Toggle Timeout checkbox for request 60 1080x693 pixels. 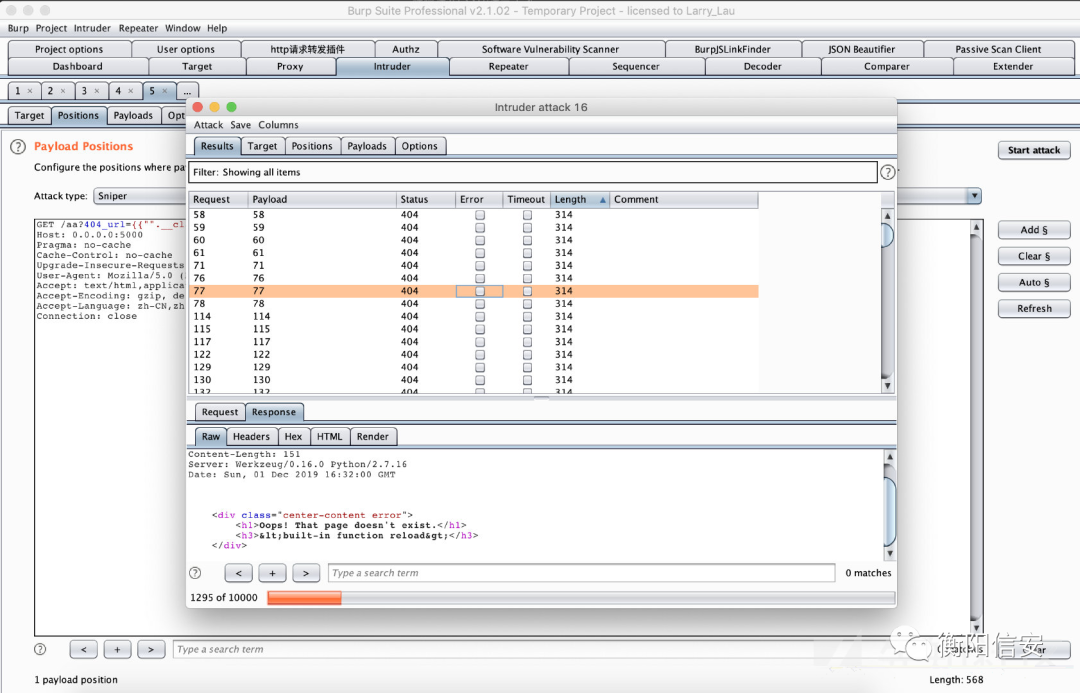click(528, 240)
